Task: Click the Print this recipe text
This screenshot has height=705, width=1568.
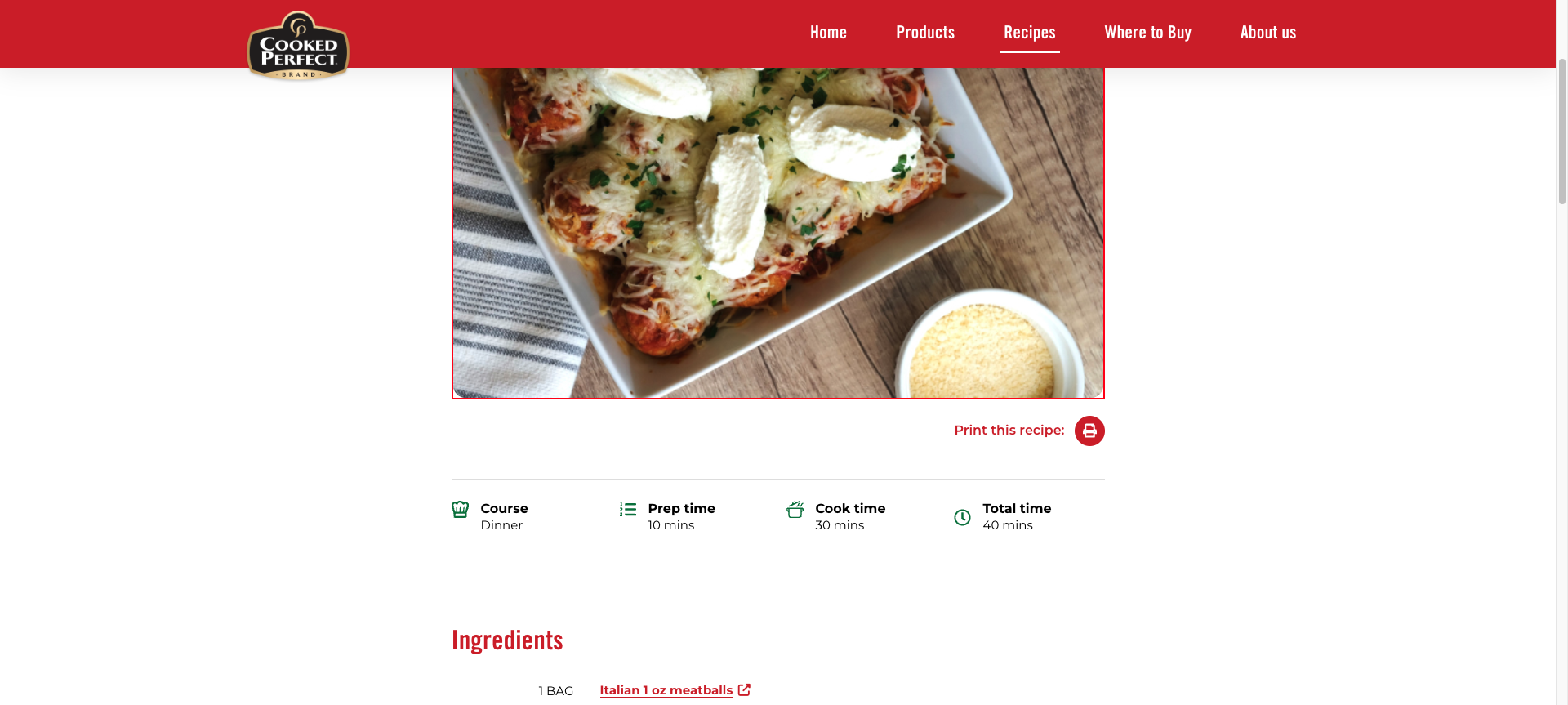Action: [x=1009, y=431]
